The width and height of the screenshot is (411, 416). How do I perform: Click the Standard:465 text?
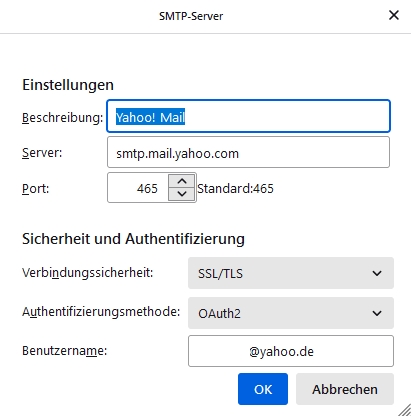tap(235, 189)
